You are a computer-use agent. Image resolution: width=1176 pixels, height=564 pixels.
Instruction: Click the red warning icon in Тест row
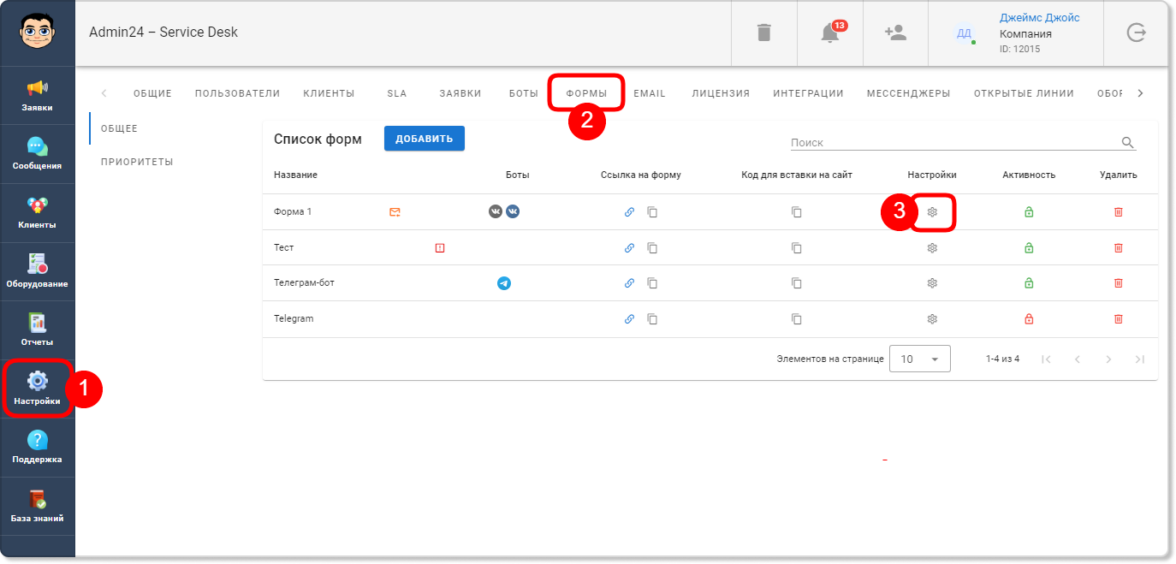[440, 248]
